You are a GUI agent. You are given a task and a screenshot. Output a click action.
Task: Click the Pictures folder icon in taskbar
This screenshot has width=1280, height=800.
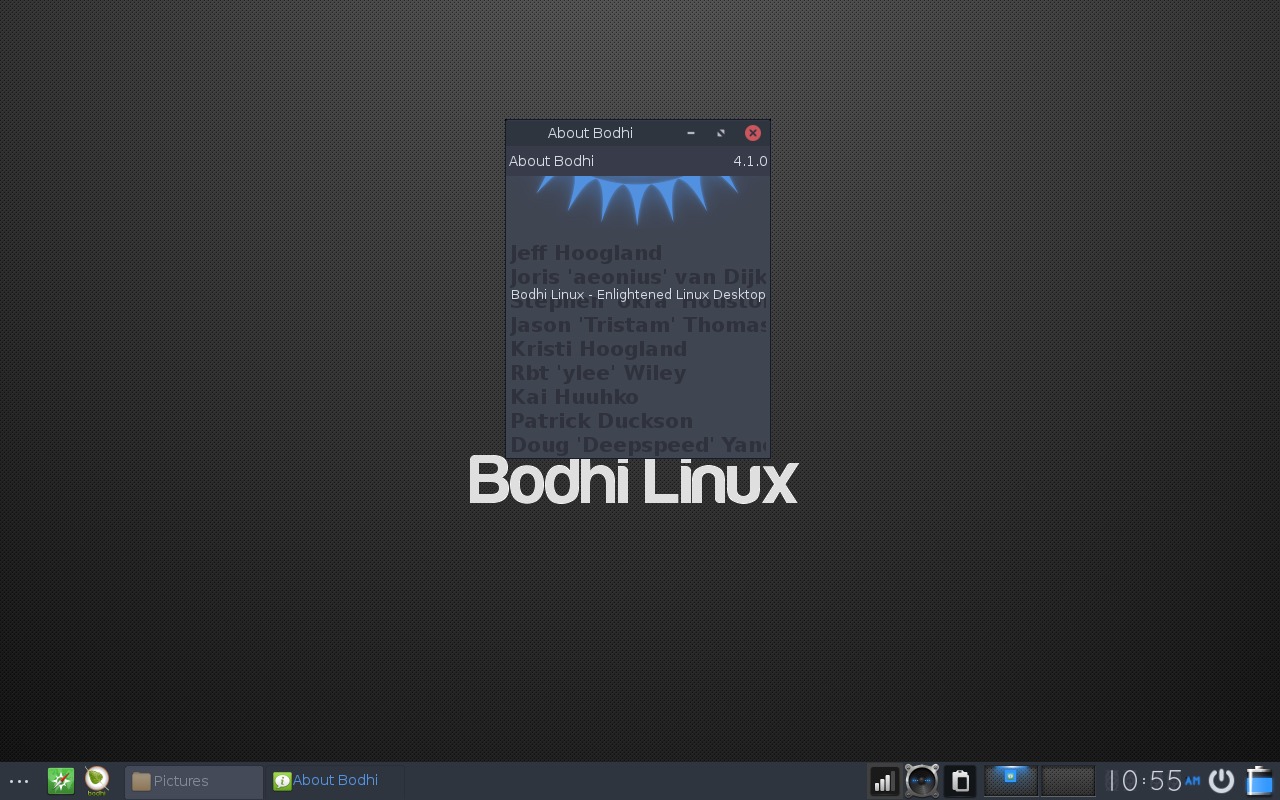(140, 781)
